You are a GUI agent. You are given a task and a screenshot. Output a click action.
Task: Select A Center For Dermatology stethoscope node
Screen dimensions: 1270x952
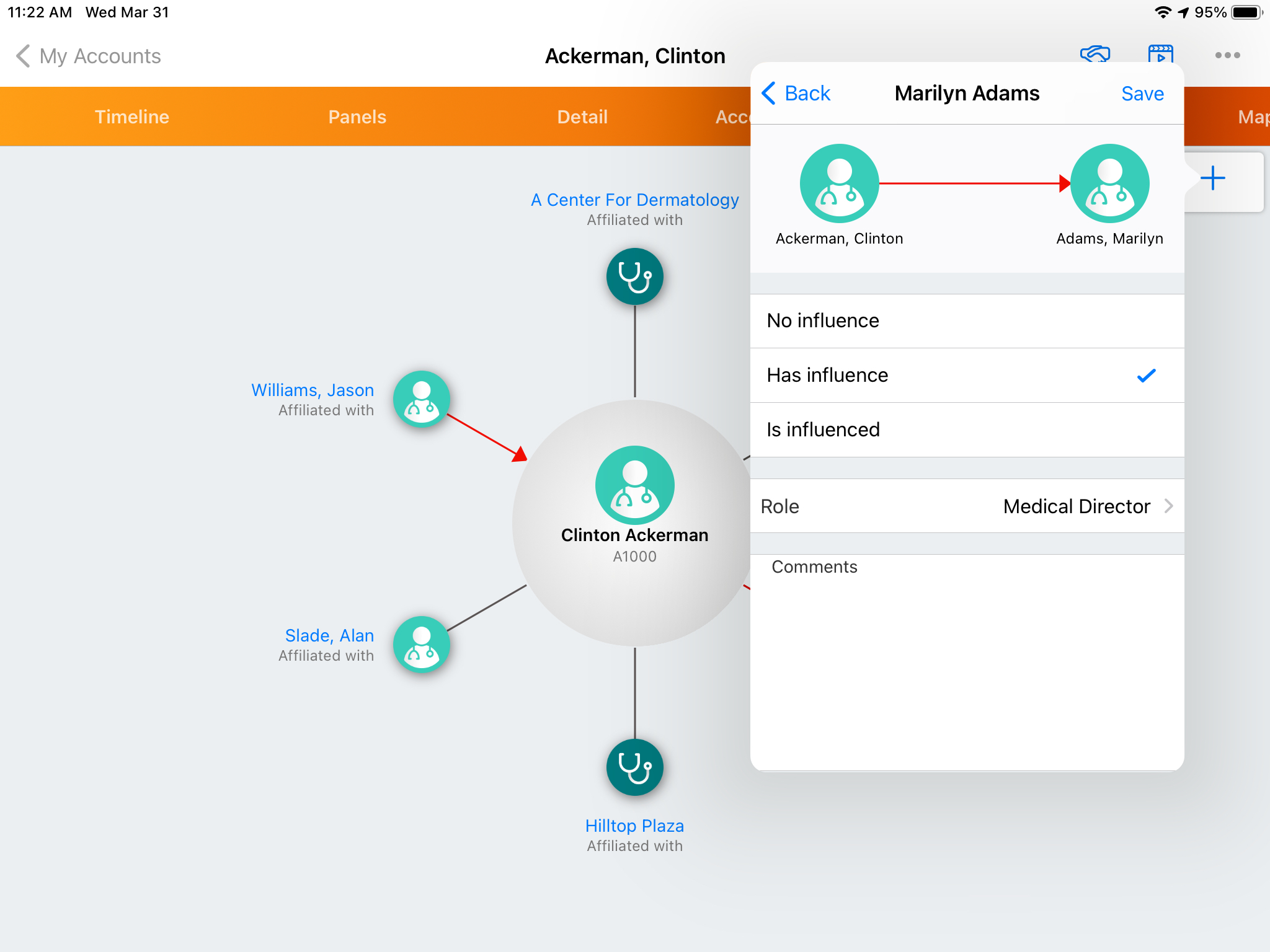(634, 276)
